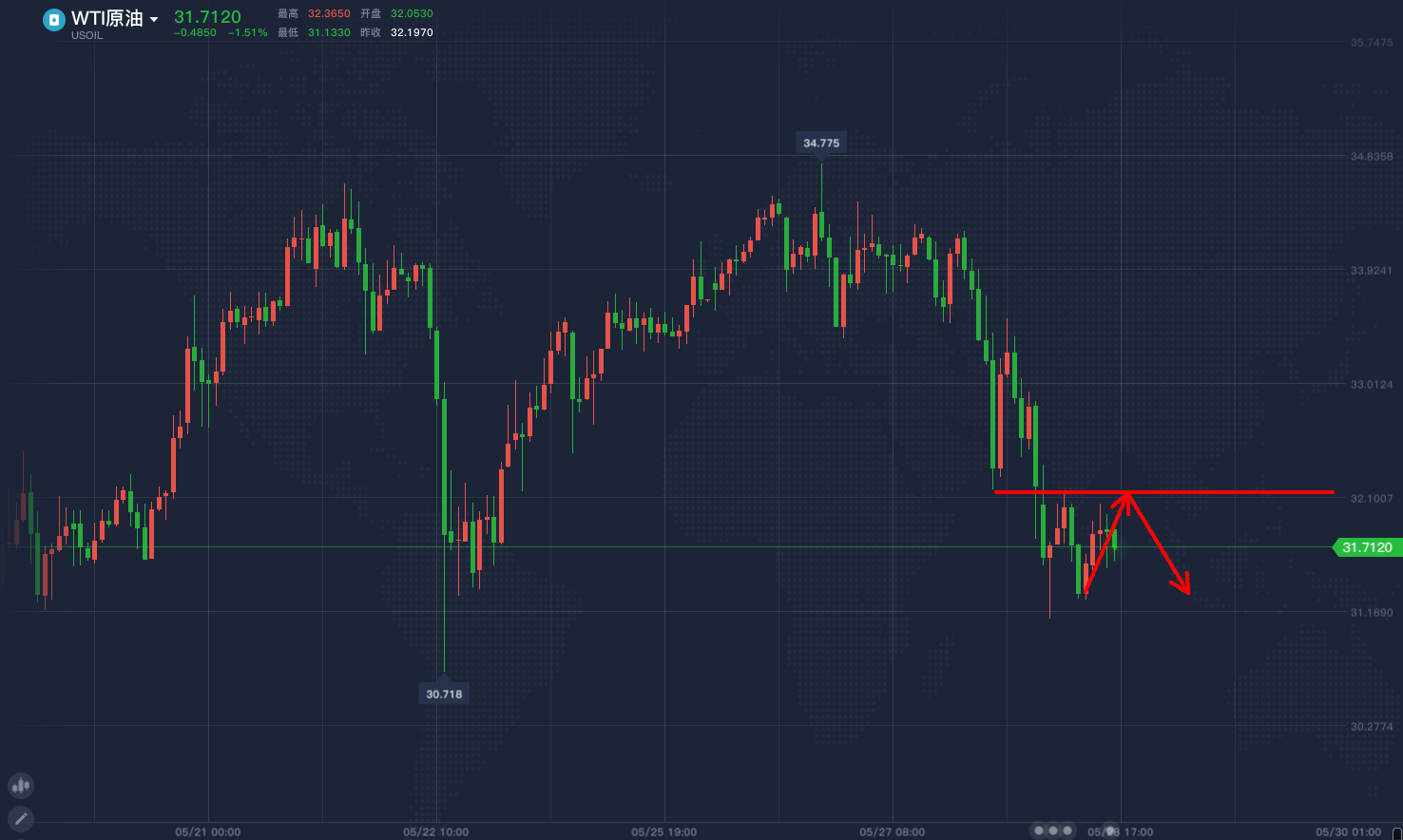This screenshot has width=1403, height=840.
Task: Click the 30.718 low price marker
Action: tap(444, 694)
